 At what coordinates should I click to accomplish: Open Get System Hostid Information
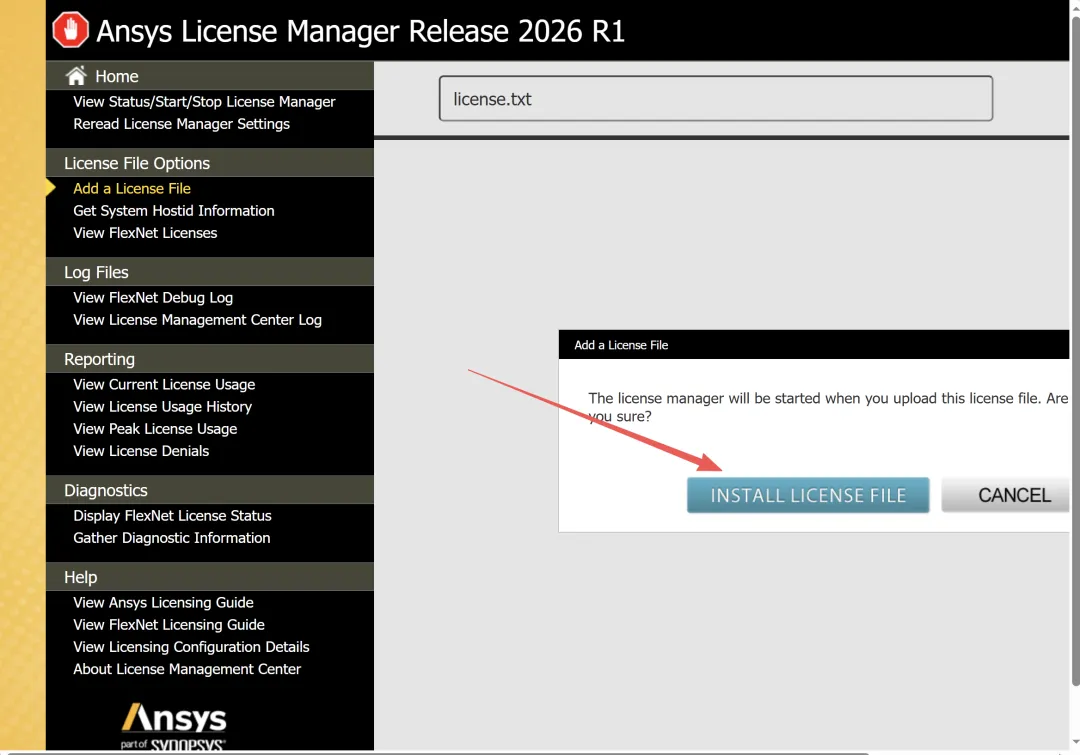click(x=174, y=210)
